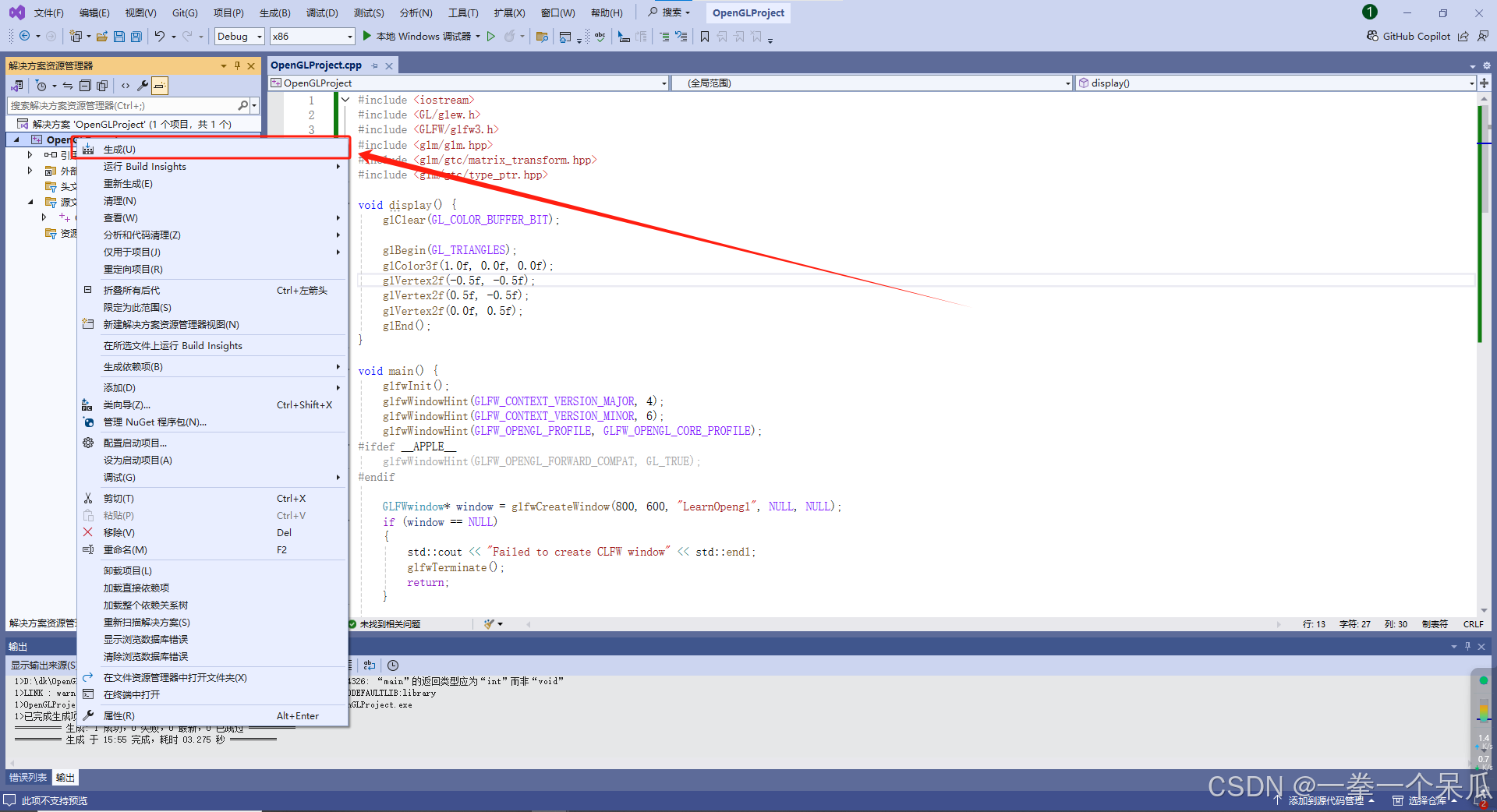
Task: Toggle a bookmark on the current line
Action: (704, 37)
